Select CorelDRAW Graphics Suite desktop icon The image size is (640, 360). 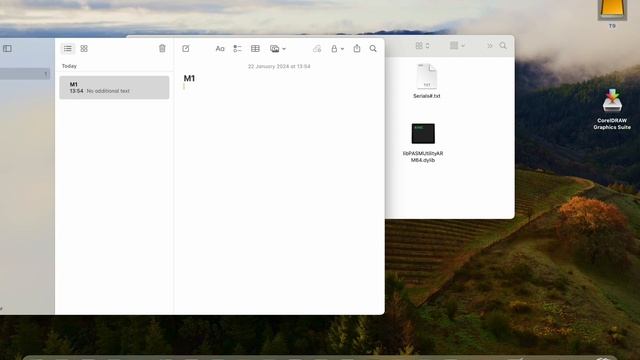pyautogui.click(x=612, y=109)
